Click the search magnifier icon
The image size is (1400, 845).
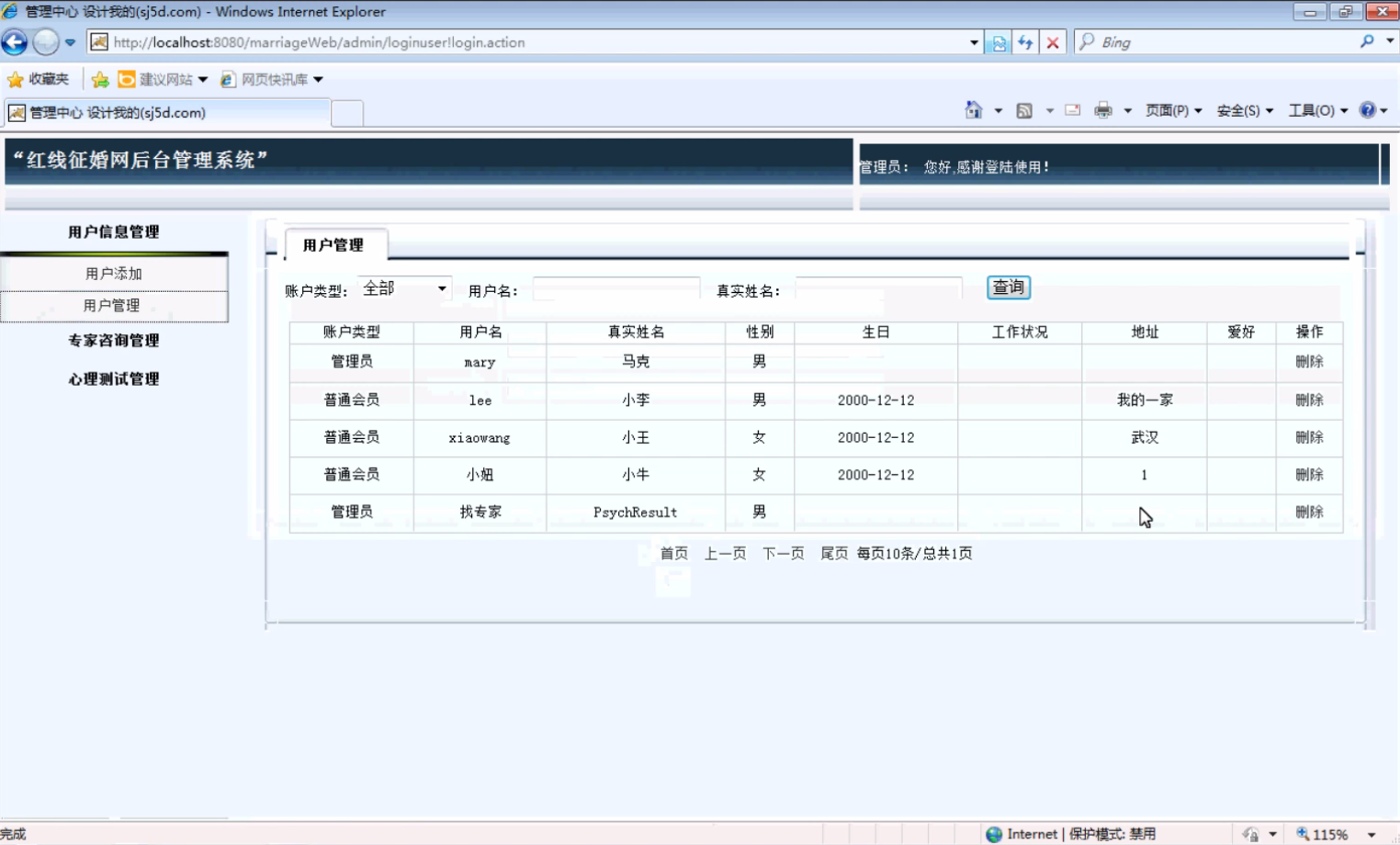click(x=1367, y=41)
